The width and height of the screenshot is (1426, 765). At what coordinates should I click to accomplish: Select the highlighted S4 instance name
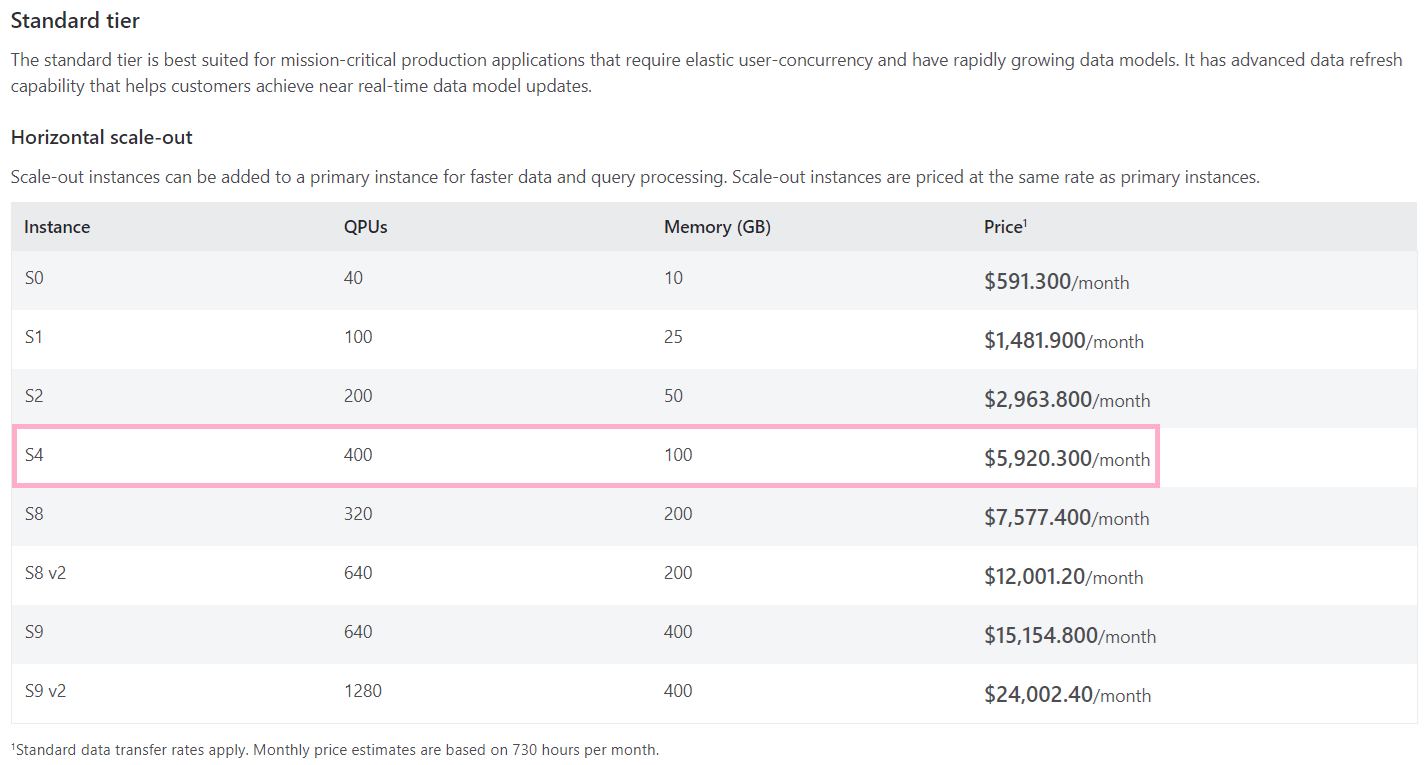34,455
